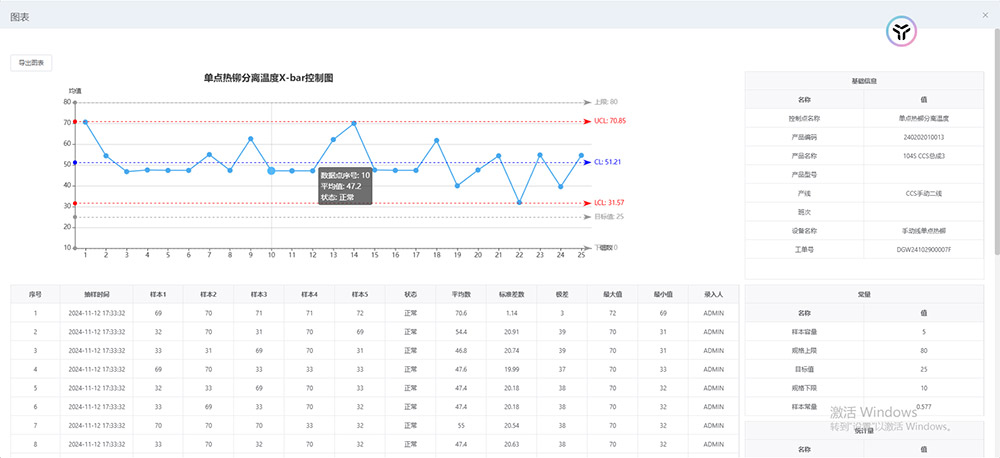Click the data point at sample 22
The height and width of the screenshot is (458, 1000).
[x=519, y=202]
